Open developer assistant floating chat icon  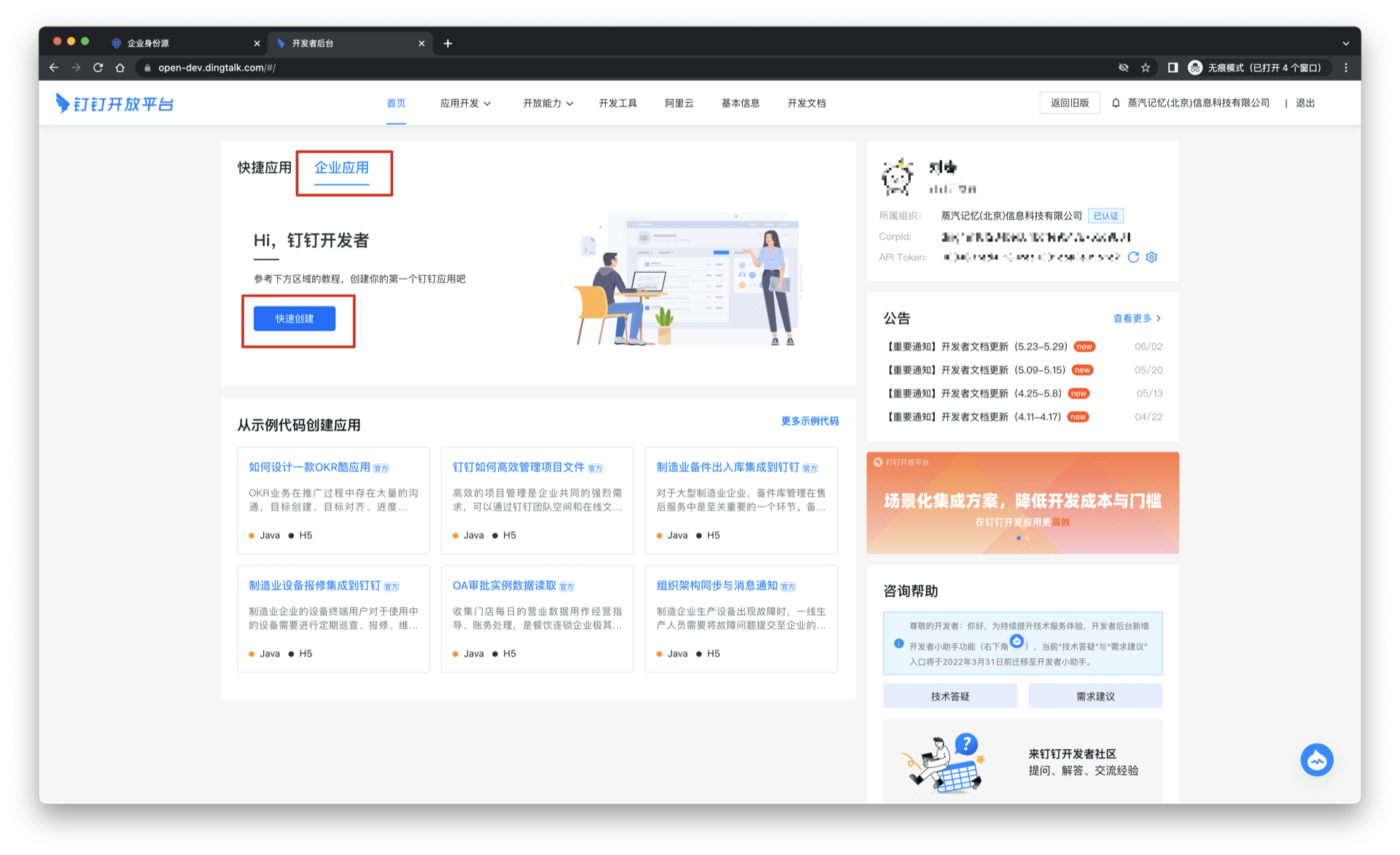point(1316,760)
